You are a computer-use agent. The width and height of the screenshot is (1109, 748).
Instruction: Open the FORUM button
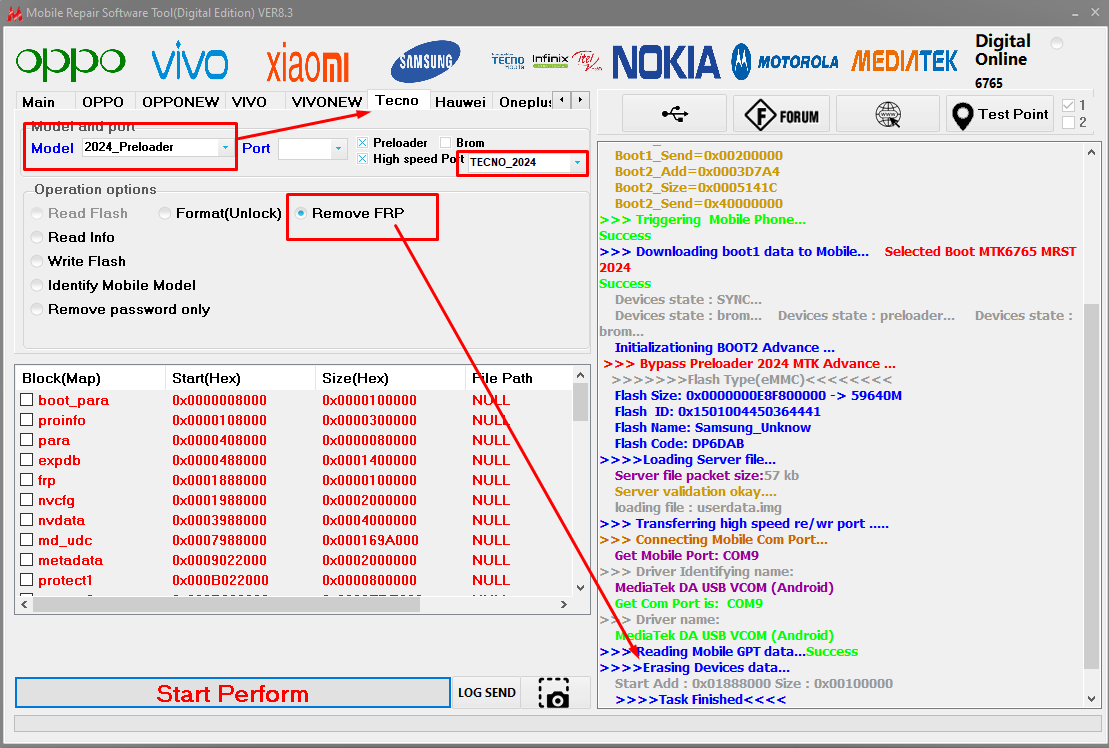tap(781, 114)
